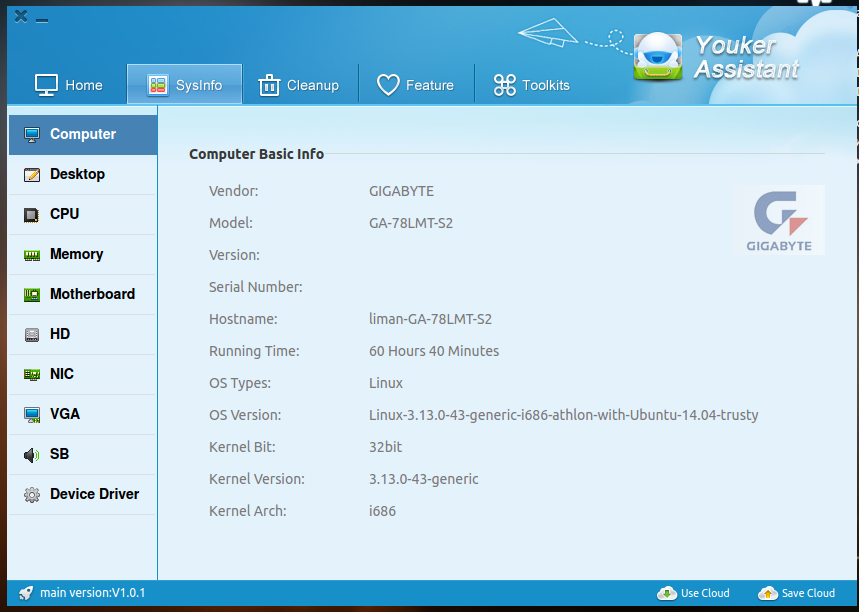Screen dimensions: 859x612
Task: Click the GIGABYTE vendor logo
Action: click(779, 220)
